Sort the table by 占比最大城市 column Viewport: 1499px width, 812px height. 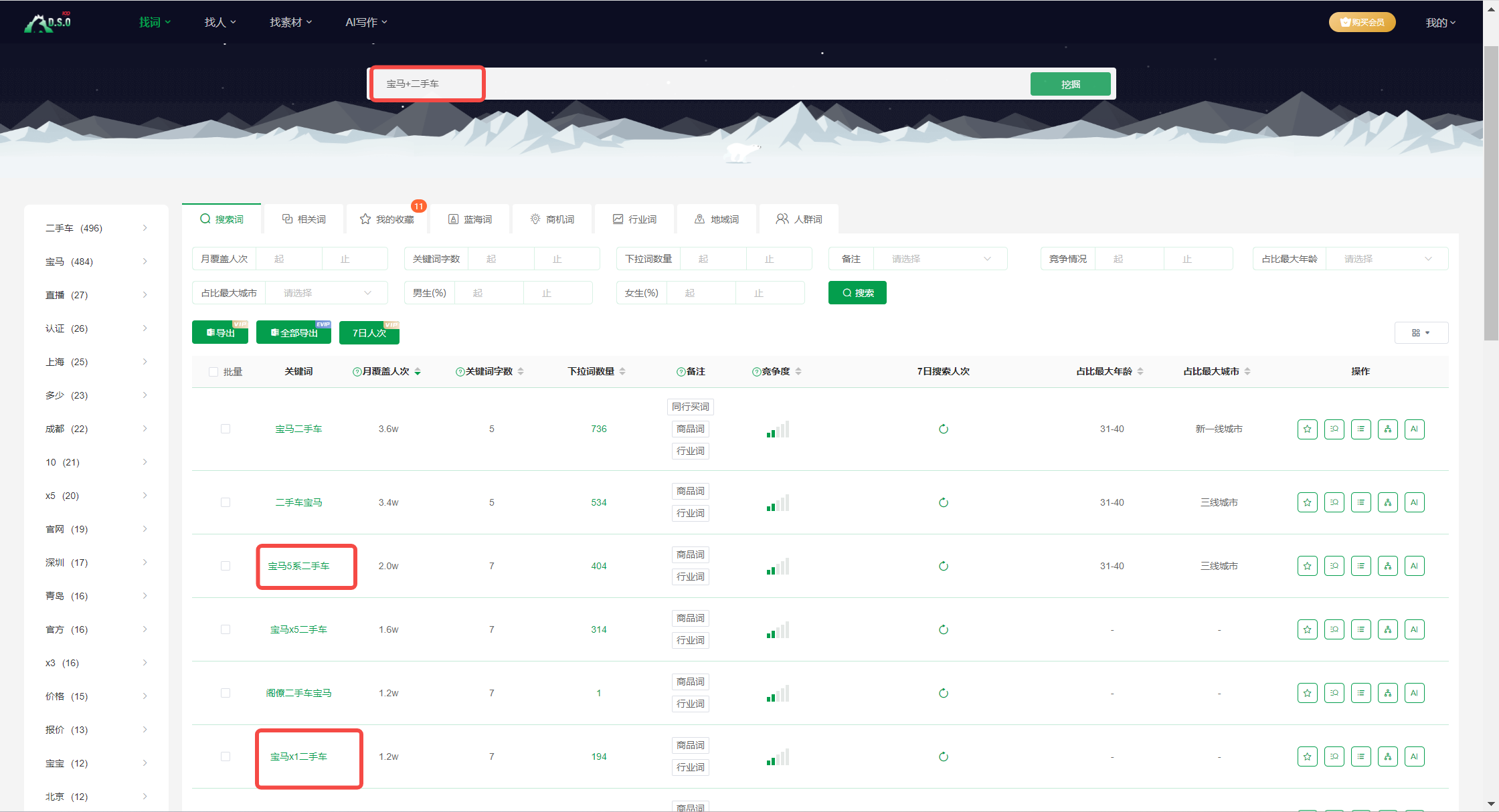pos(1247,371)
